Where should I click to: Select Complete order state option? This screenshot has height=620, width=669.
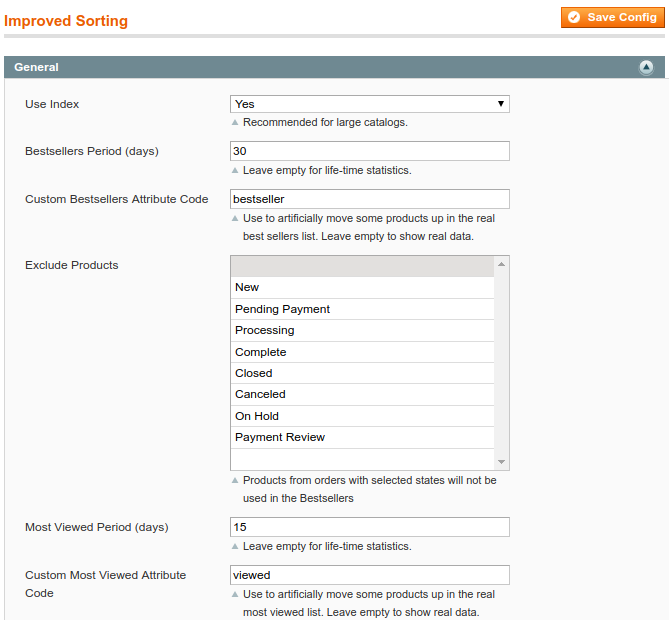coord(362,352)
